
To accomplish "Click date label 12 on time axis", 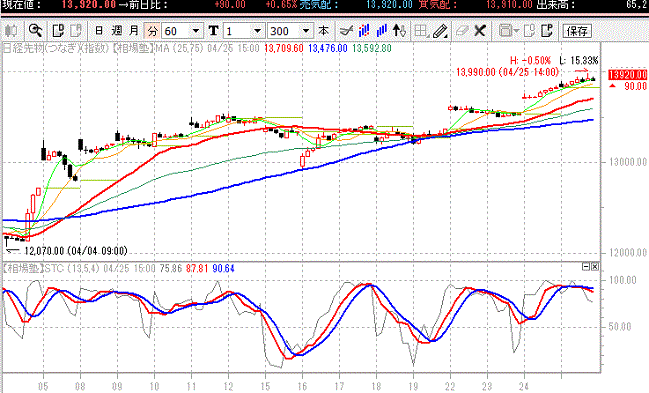I will (228, 387).
